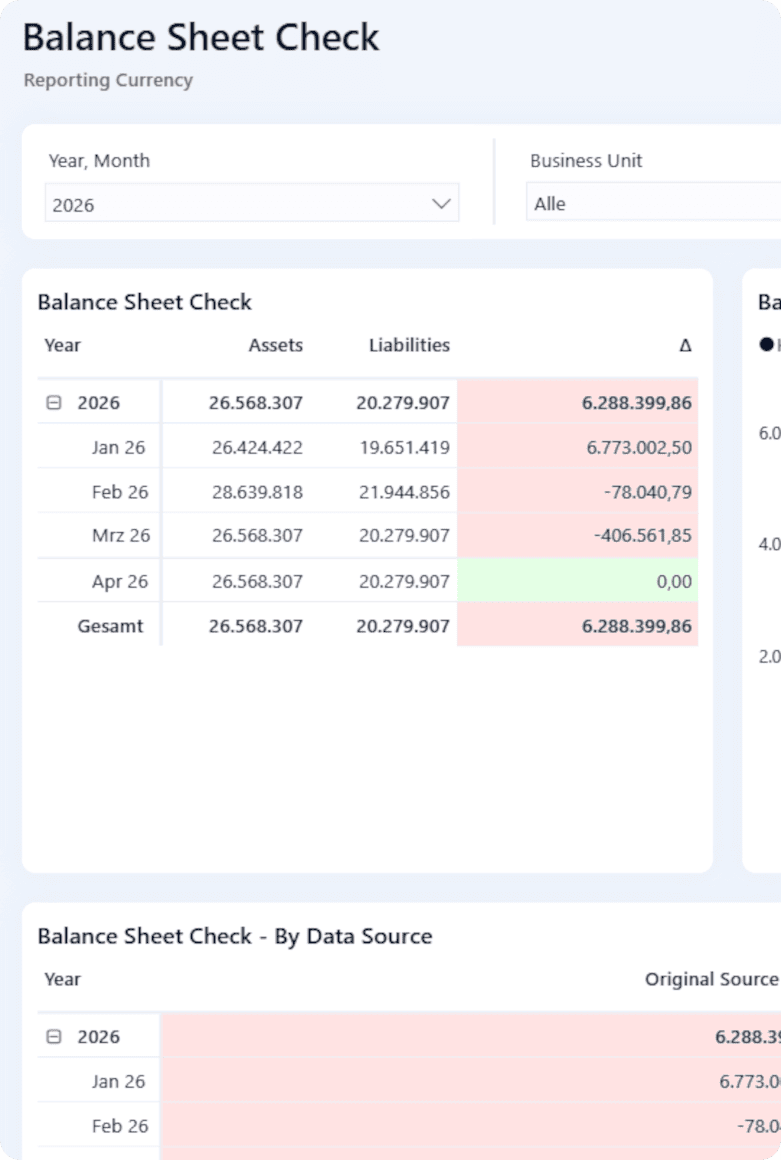781x1160 pixels.
Task: Click the 19.651.419 liabilities value
Action: click(404, 448)
